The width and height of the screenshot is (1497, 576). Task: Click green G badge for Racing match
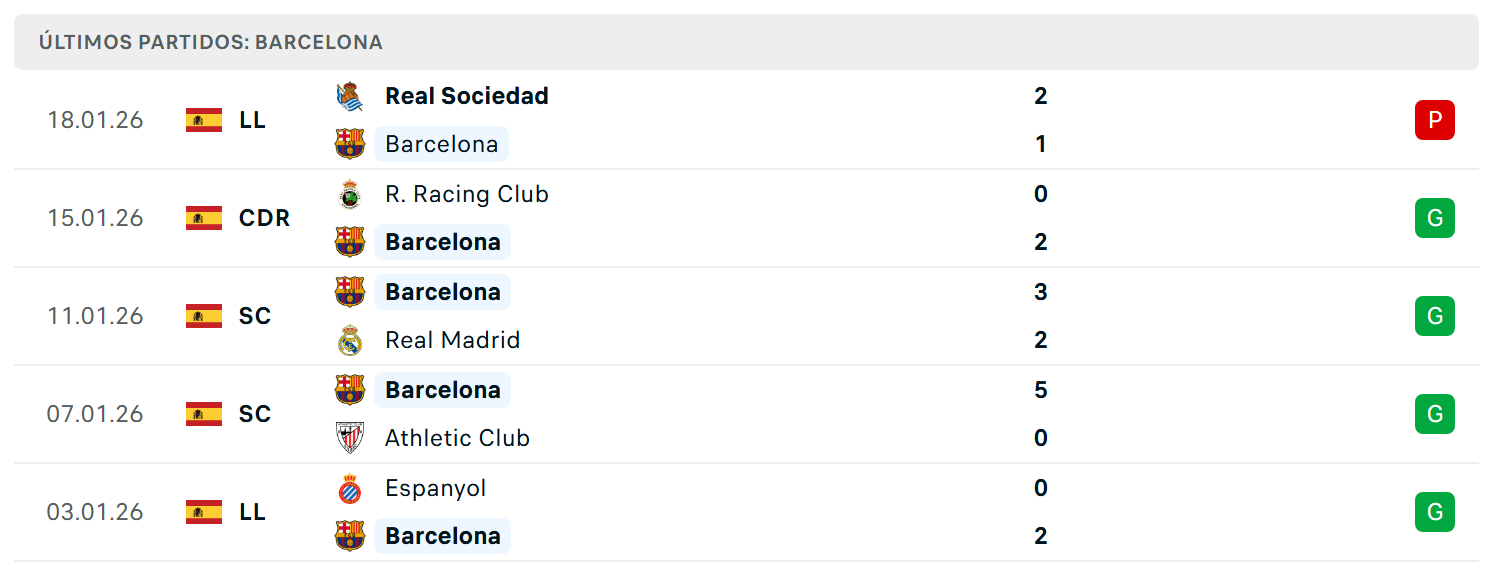click(1435, 218)
